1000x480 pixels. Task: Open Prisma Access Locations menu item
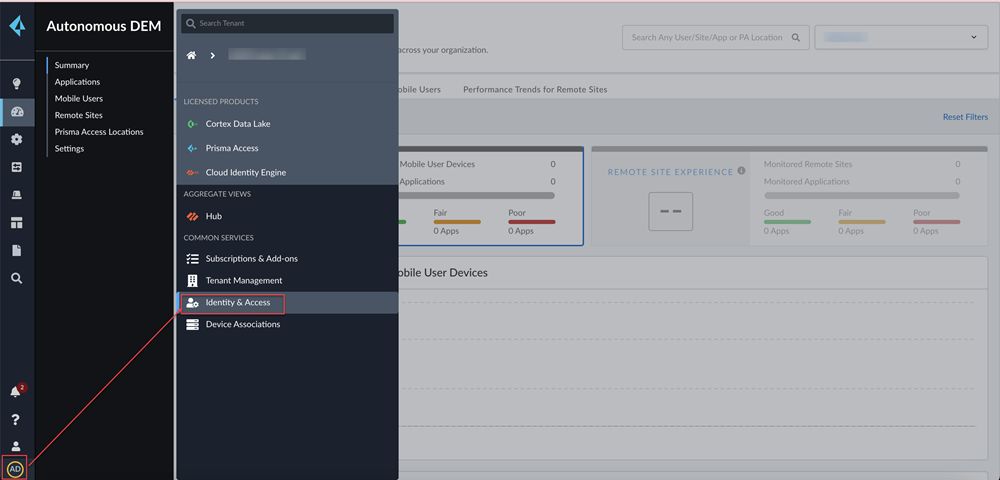(x=99, y=132)
